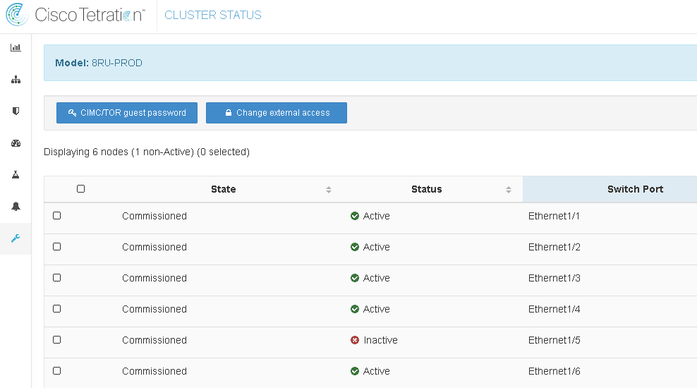
Task: Click green check icon for Ethernet1/4
Action: tap(355, 309)
